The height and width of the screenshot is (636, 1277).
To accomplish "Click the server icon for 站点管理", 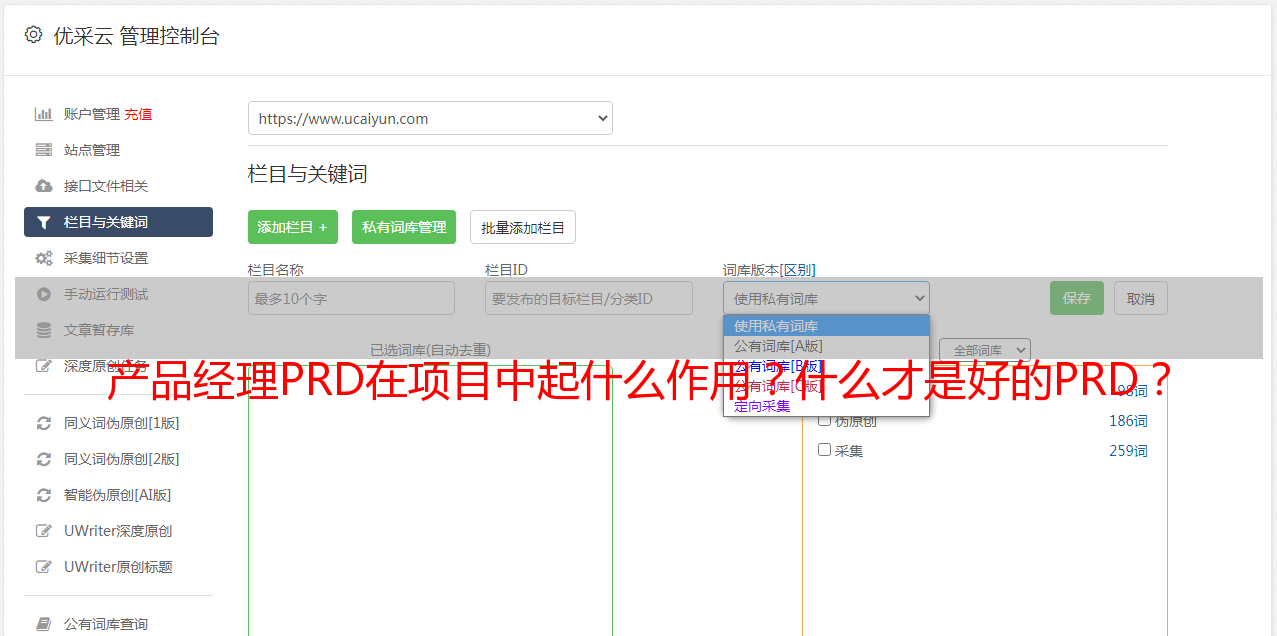I will click(43, 150).
